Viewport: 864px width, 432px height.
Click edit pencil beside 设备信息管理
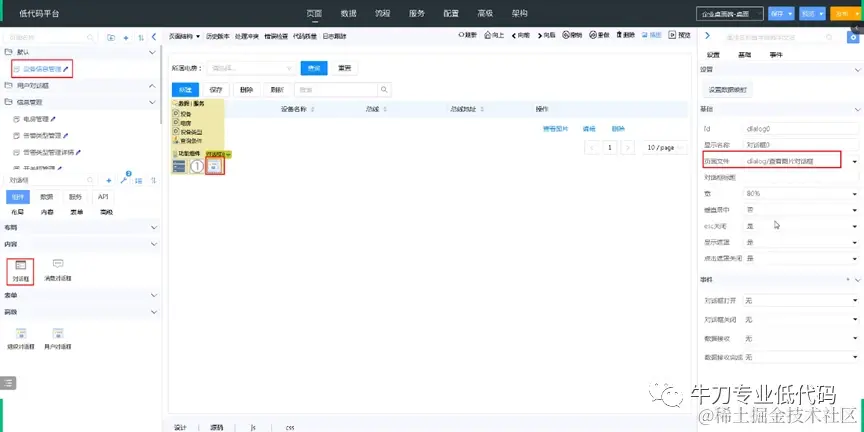[66, 69]
